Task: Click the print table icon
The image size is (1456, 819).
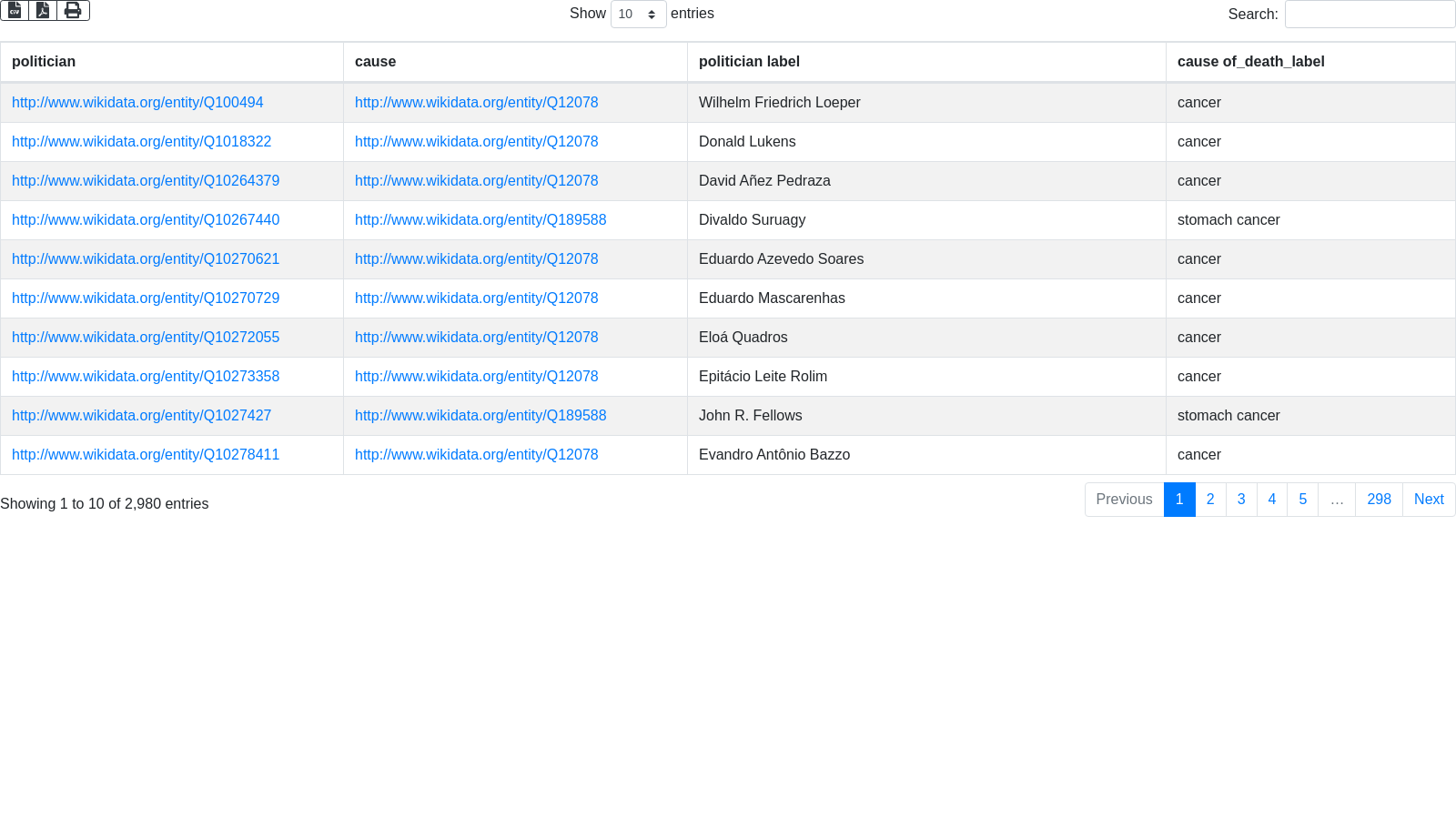Action: coord(73,10)
